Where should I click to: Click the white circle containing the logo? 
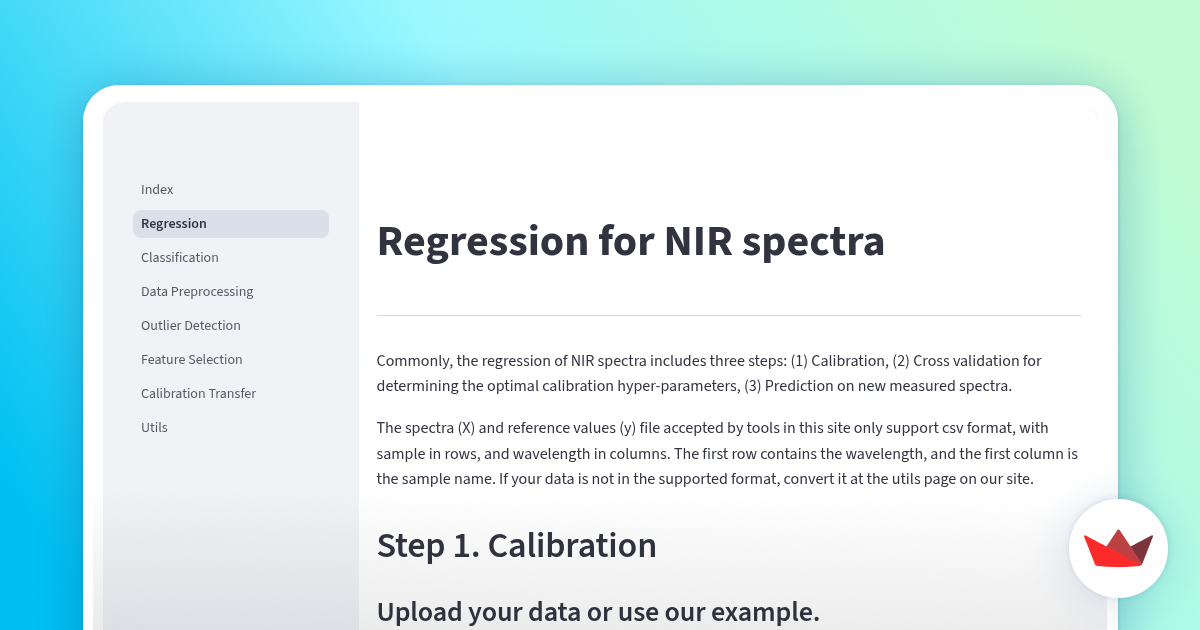[x=1118, y=548]
